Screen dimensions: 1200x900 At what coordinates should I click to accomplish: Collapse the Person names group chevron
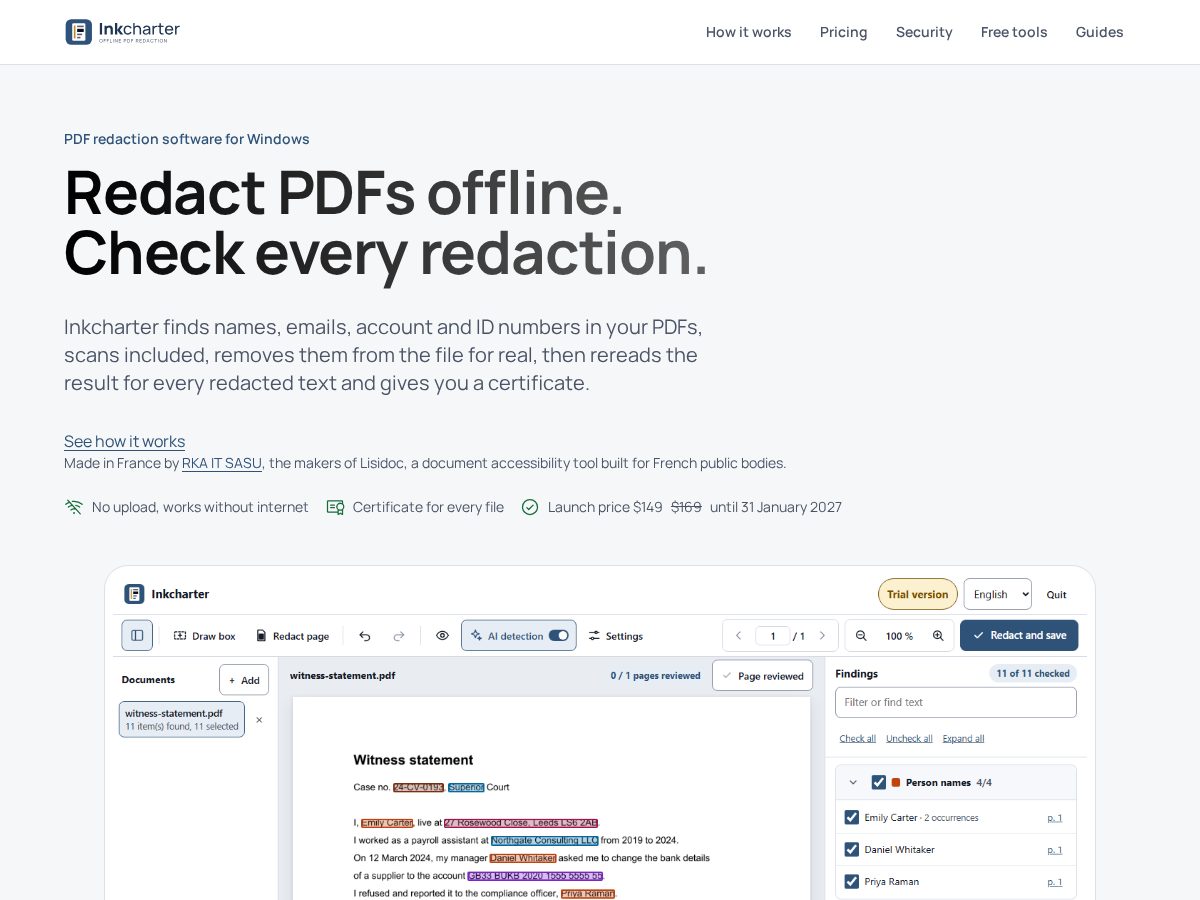click(853, 782)
